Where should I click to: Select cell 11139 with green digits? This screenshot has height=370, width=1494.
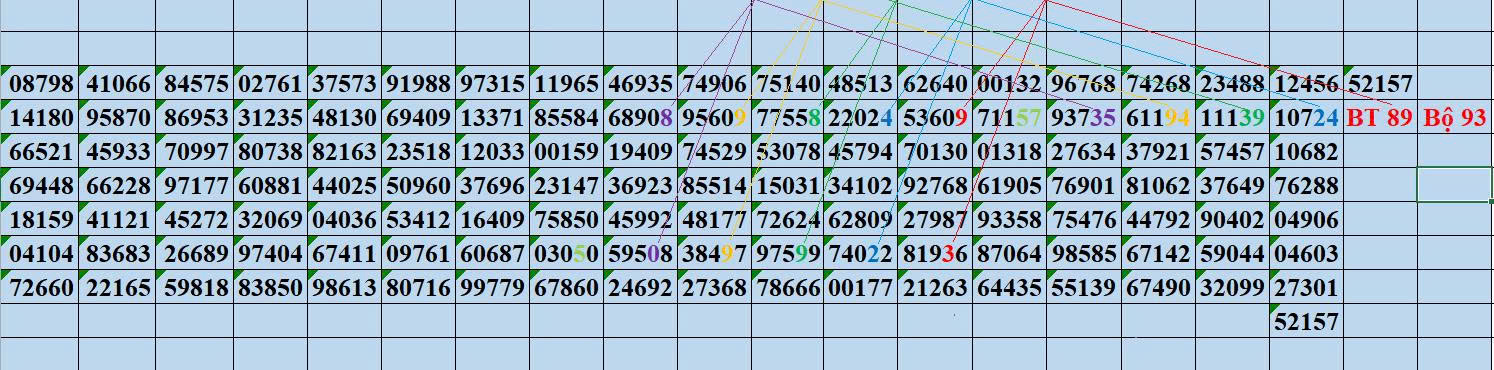[x=1232, y=118]
